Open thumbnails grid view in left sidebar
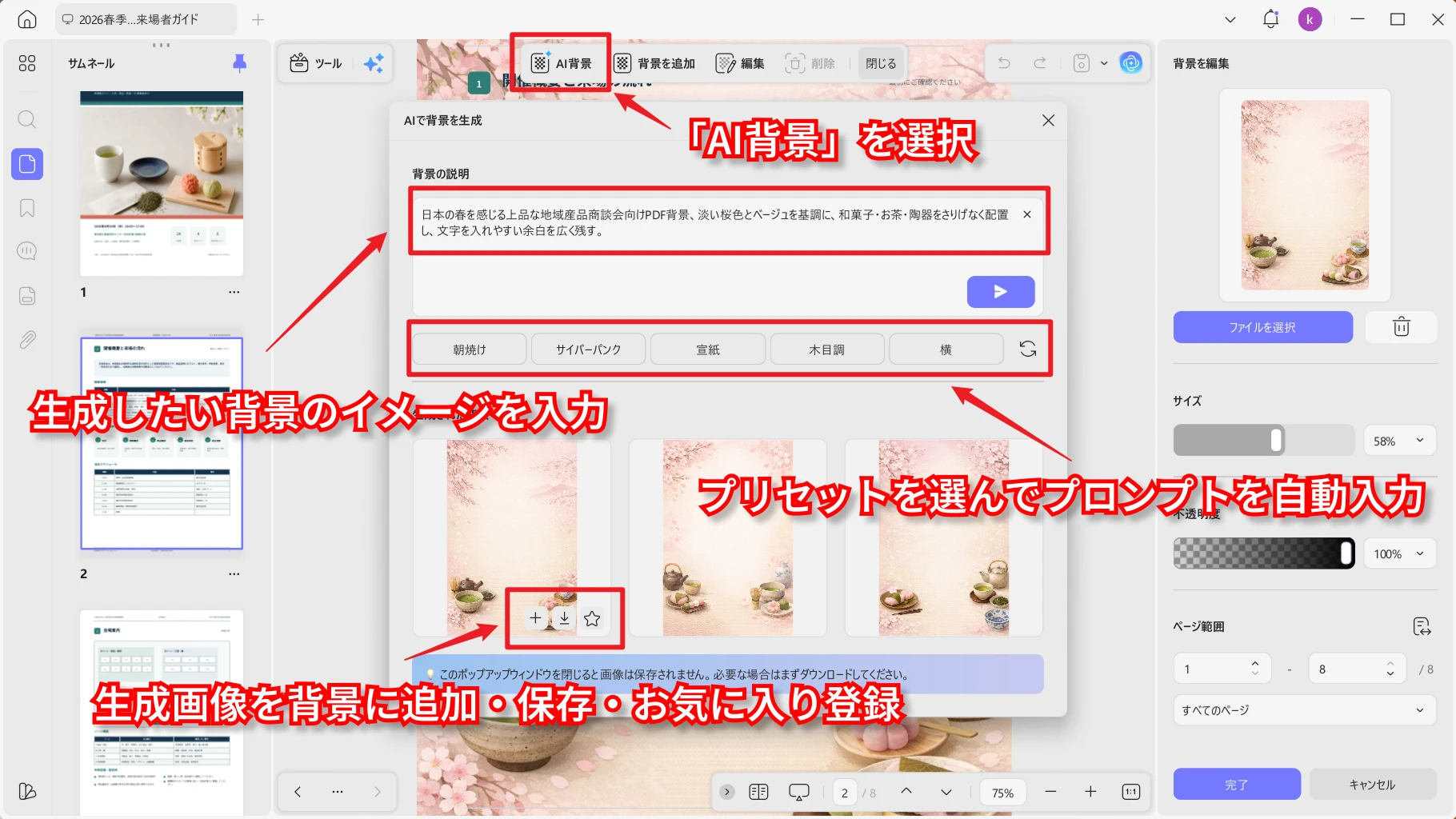 27,63
